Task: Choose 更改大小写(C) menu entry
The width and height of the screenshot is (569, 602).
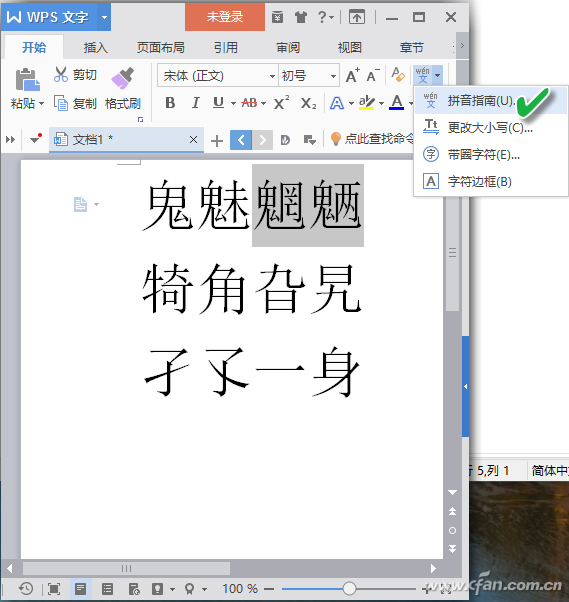Action: pyautogui.click(x=491, y=127)
